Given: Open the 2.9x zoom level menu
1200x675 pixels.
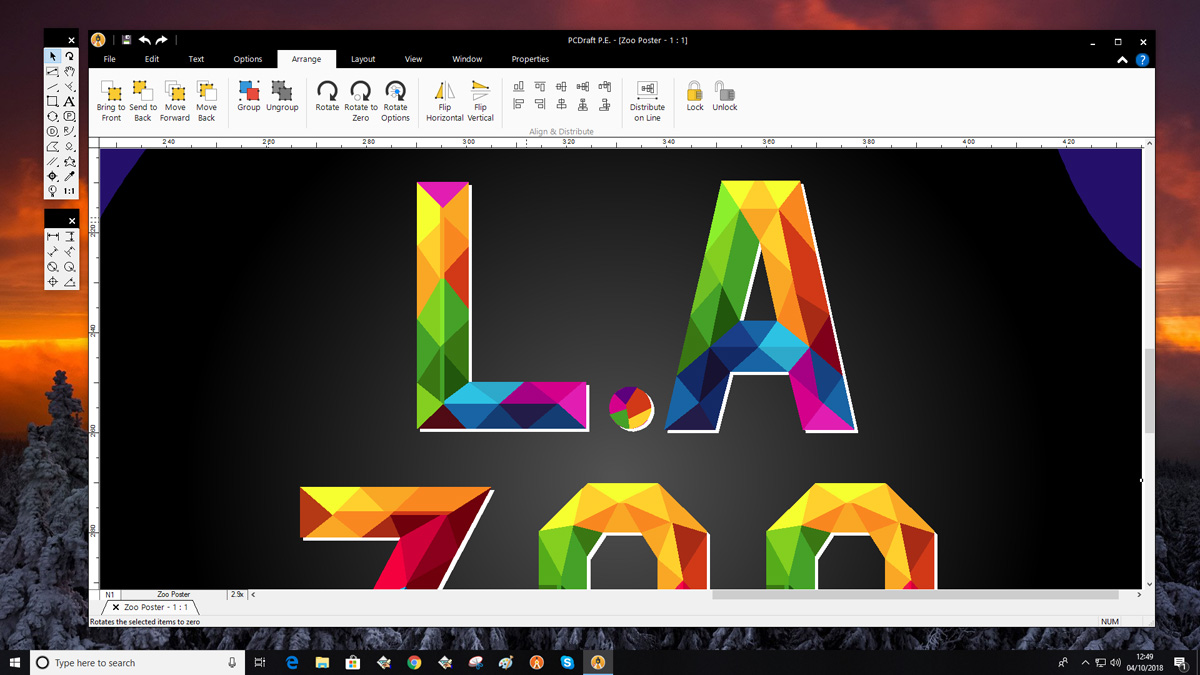Looking at the screenshot, I should click(238, 594).
